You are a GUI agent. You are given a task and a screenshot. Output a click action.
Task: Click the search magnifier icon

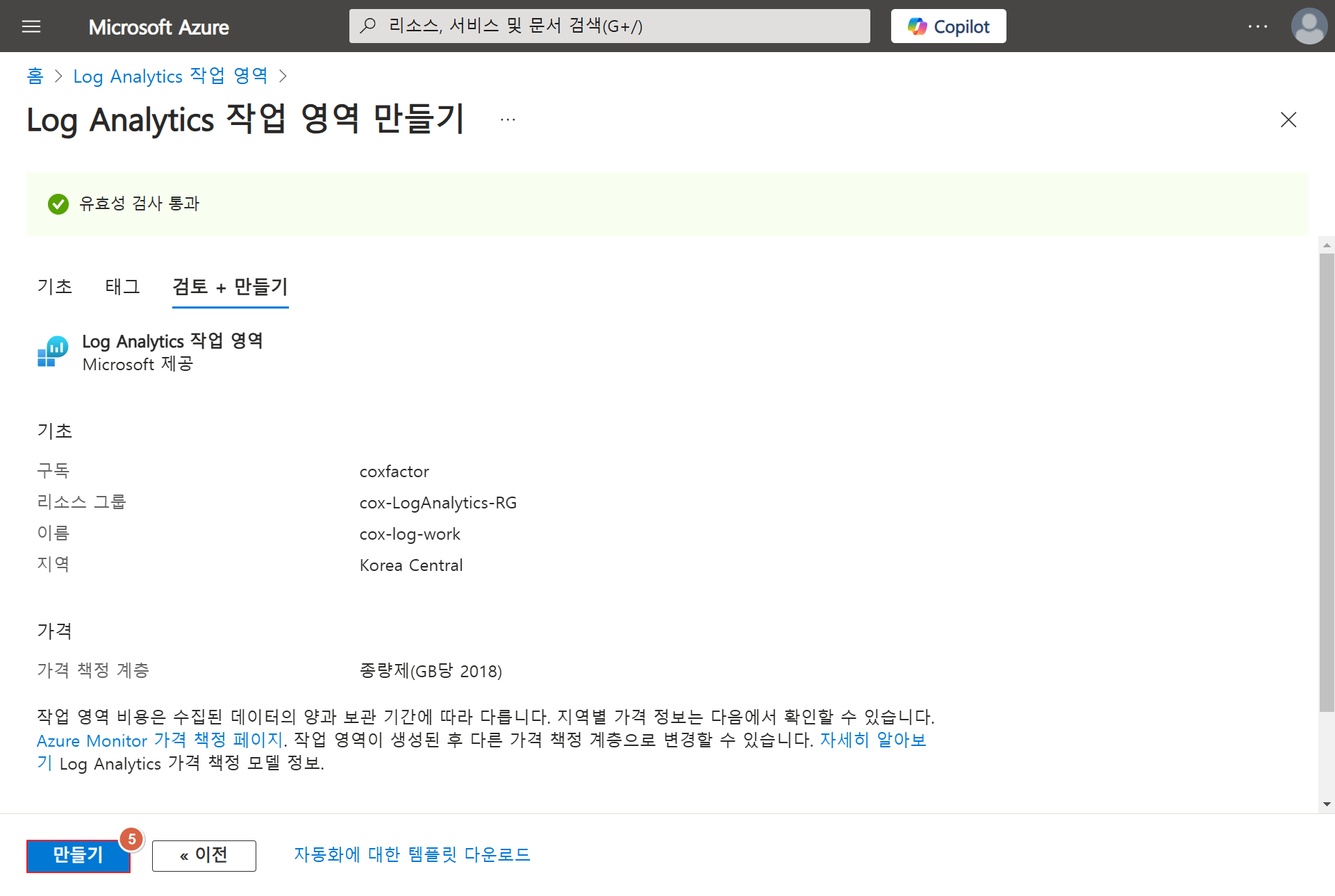pos(368,26)
